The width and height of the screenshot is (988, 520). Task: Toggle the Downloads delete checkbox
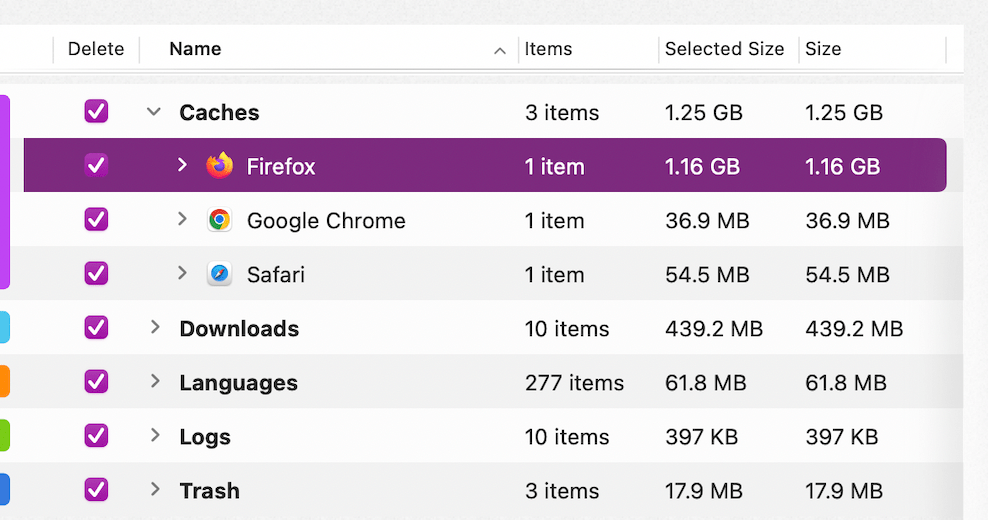[x=96, y=327]
